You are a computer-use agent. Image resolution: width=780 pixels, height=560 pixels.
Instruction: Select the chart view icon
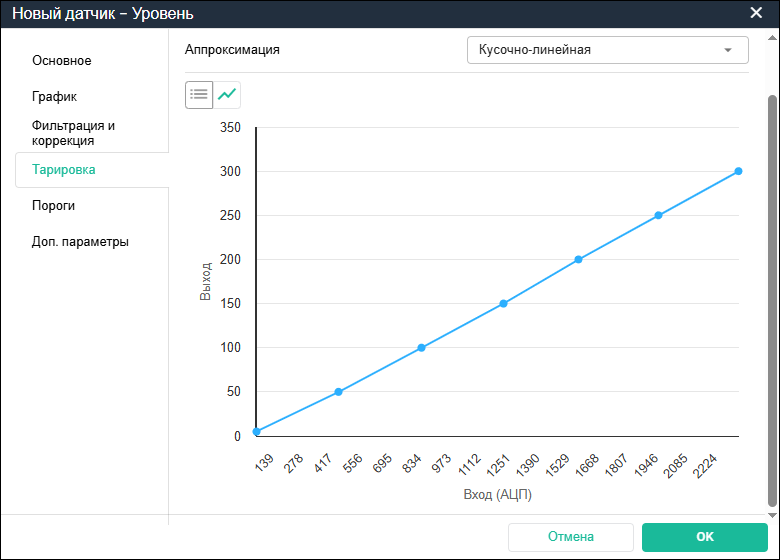(228, 94)
